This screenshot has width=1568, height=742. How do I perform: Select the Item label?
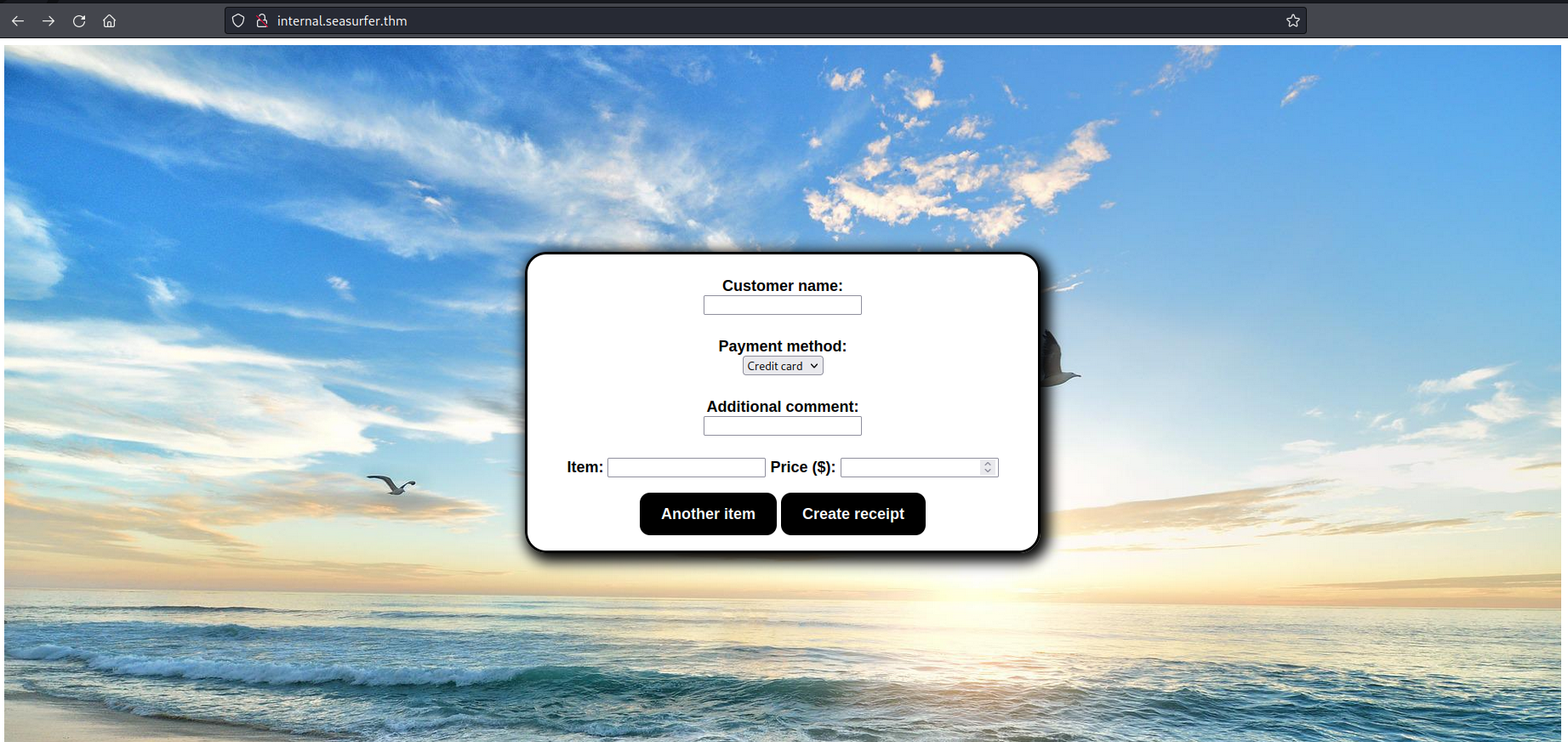click(x=585, y=467)
